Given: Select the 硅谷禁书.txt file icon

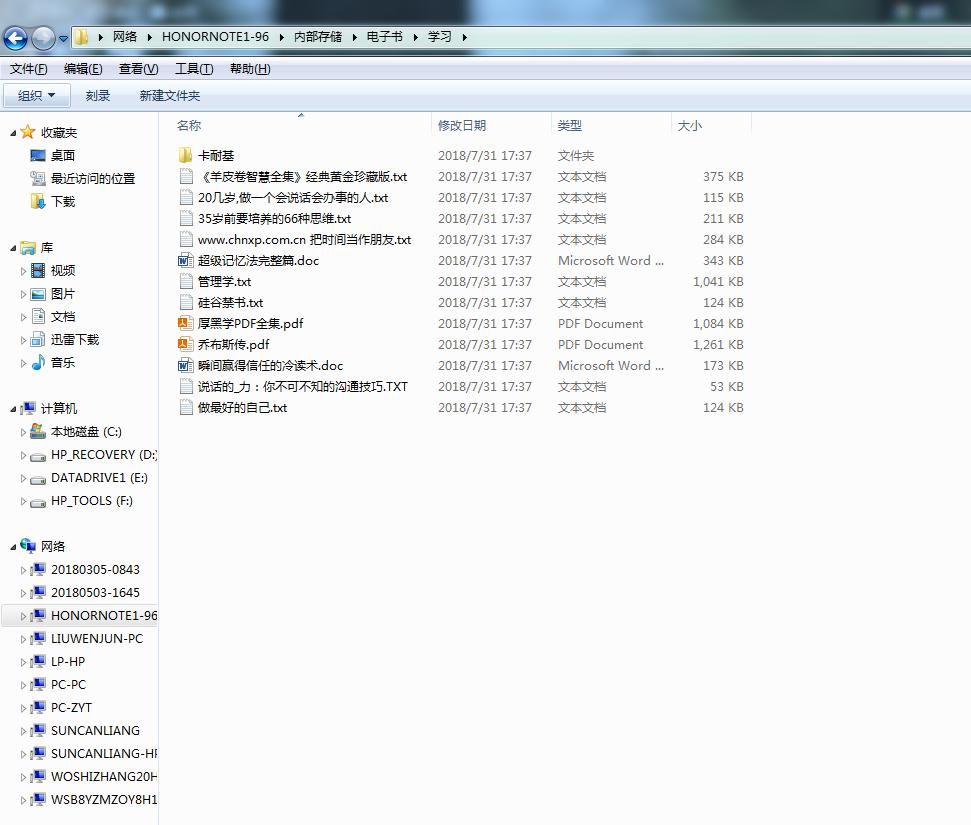Looking at the screenshot, I should 186,303.
